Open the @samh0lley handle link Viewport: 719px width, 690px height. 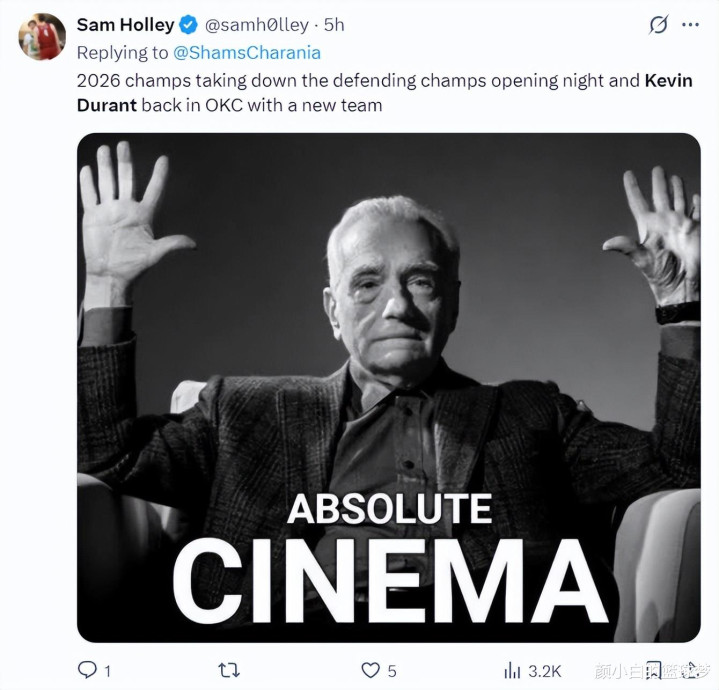256,25
